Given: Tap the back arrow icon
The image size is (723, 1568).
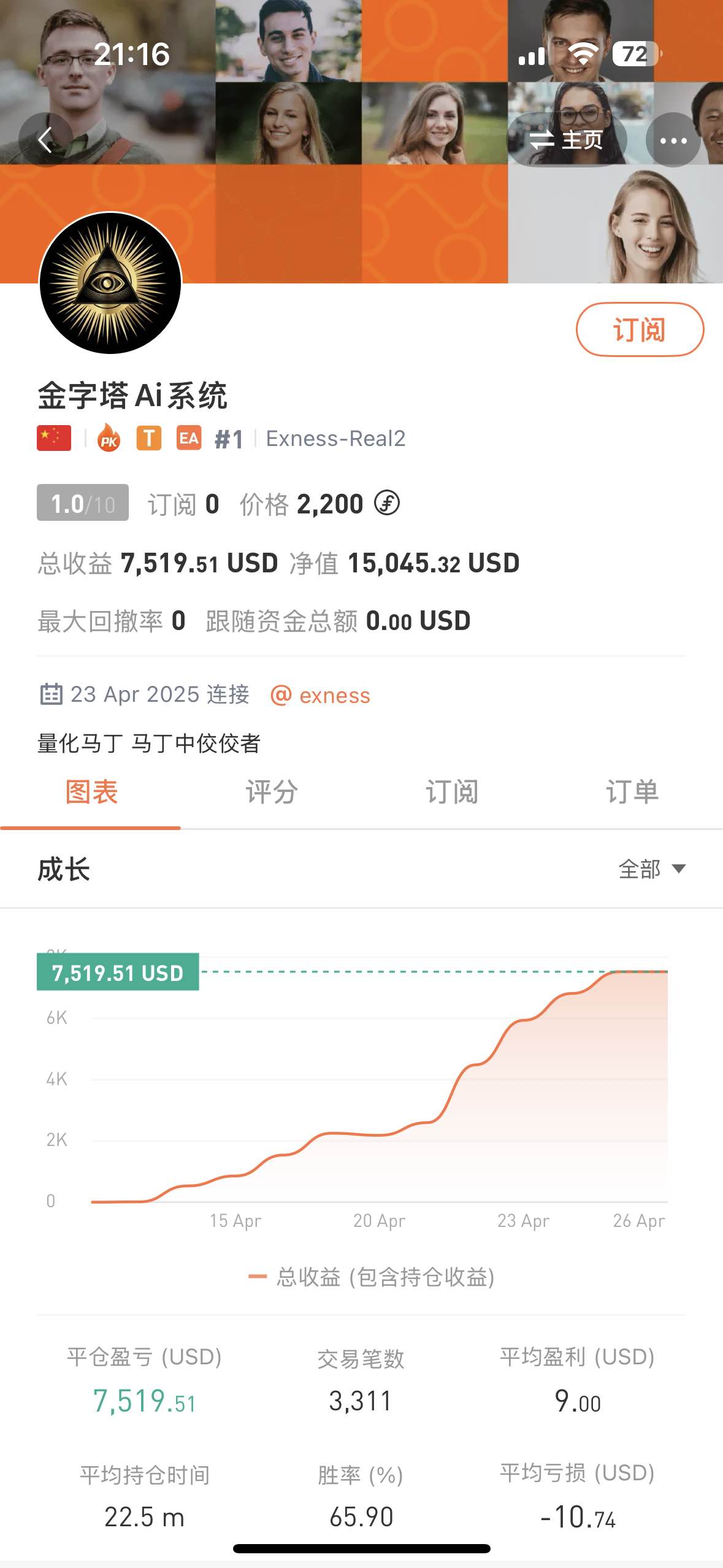Looking at the screenshot, I should (x=45, y=140).
